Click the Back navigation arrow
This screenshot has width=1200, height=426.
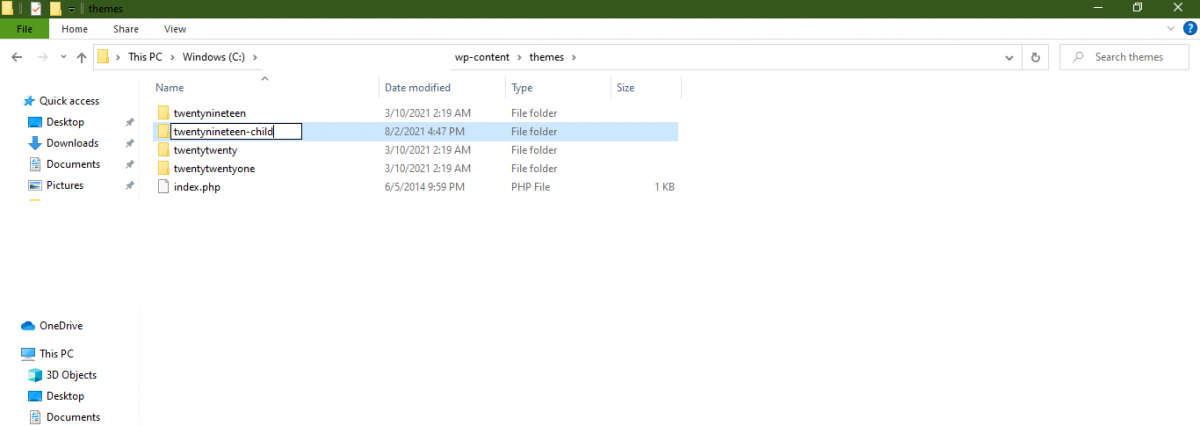point(17,57)
